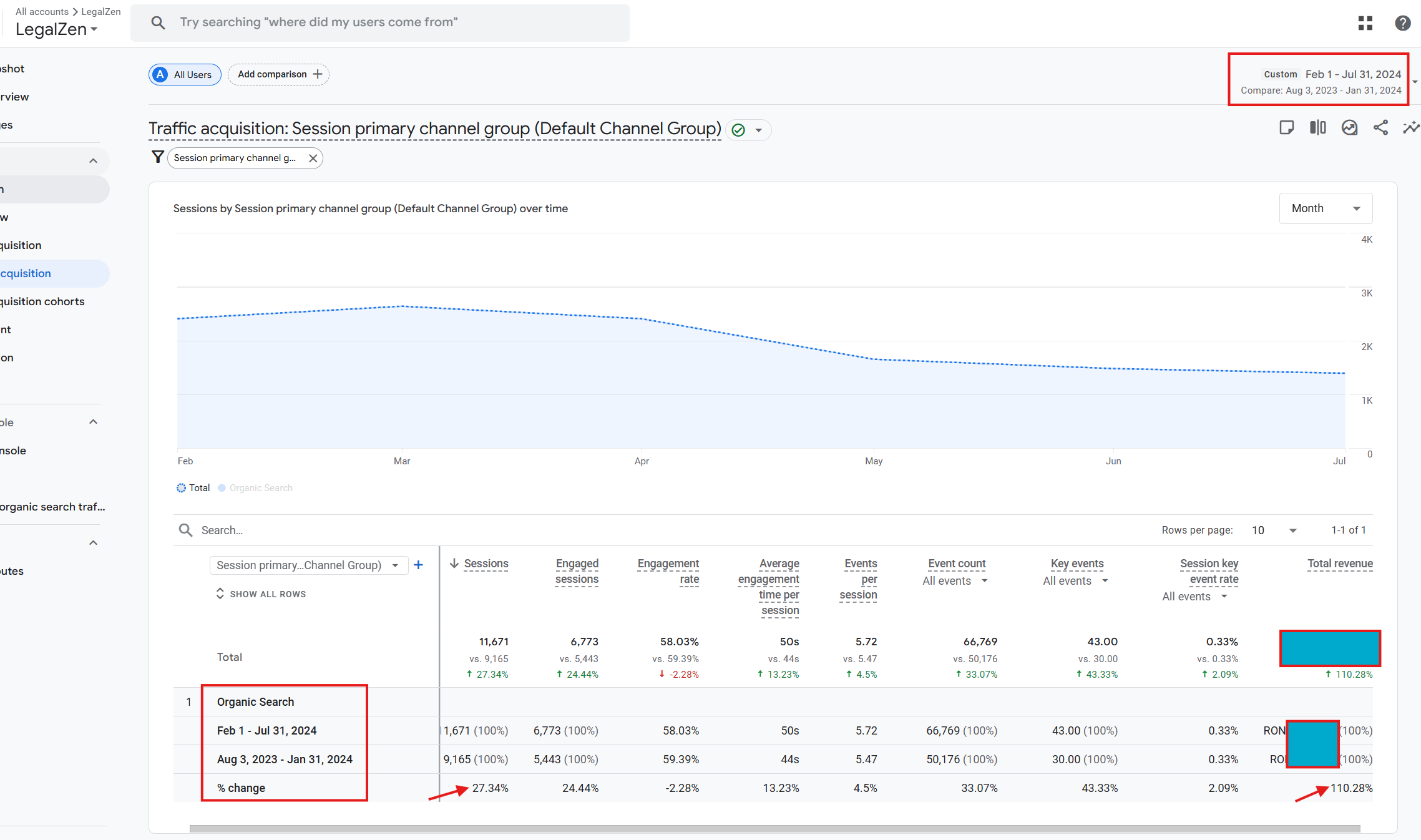Click the green report status check icon
The width and height of the screenshot is (1421, 840).
click(739, 130)
